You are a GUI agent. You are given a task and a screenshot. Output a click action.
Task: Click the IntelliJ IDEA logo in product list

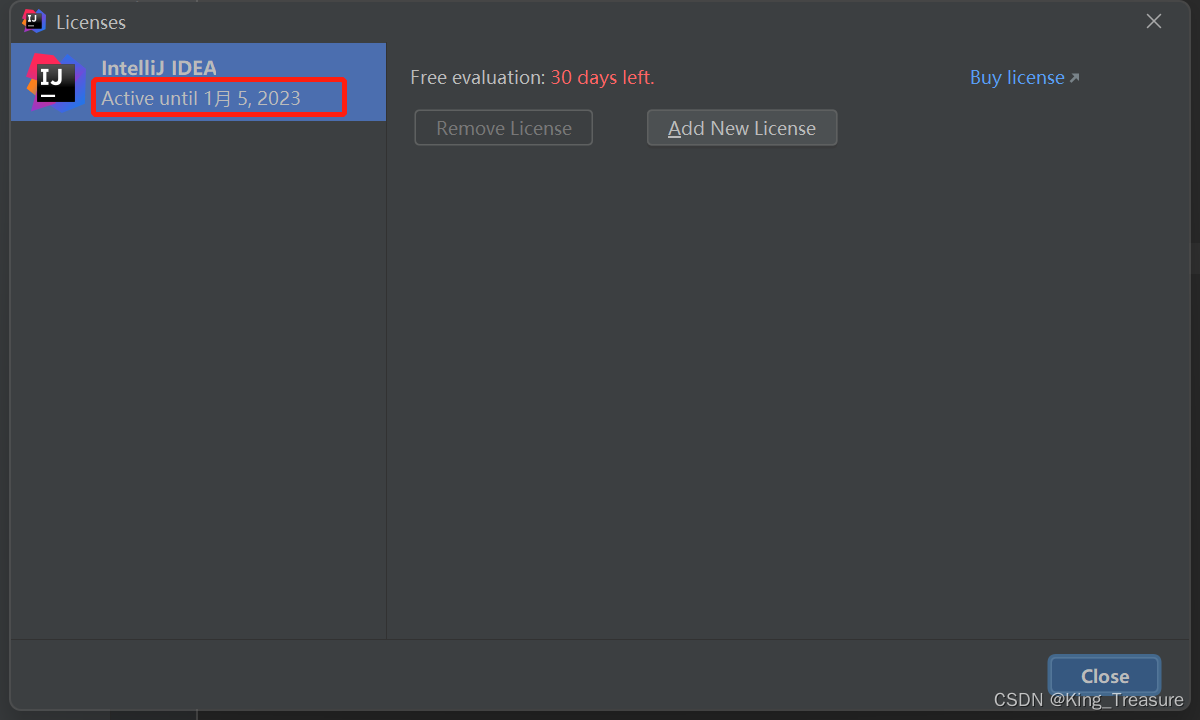click(x=52, y=82)
